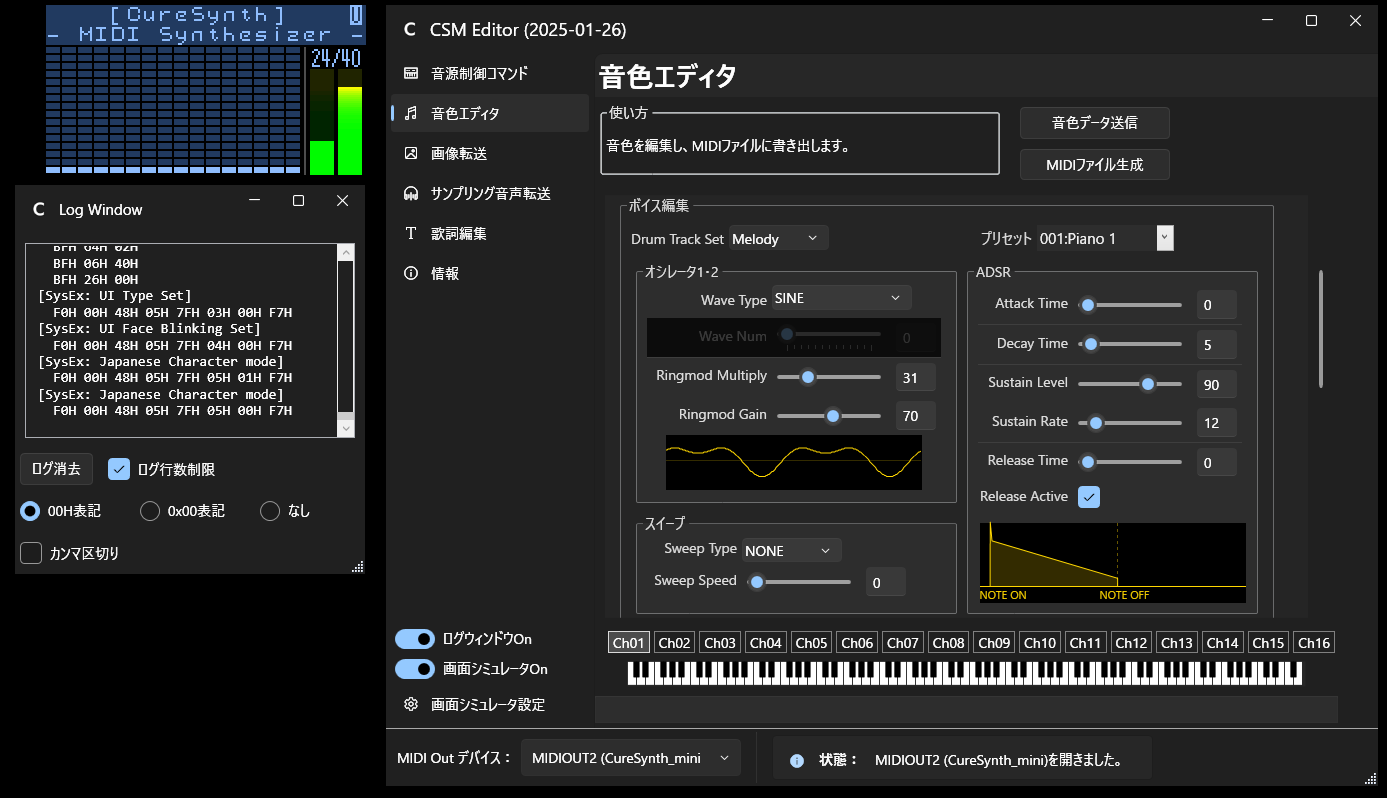Minimize the CSM Editor window

[1268, 20]
